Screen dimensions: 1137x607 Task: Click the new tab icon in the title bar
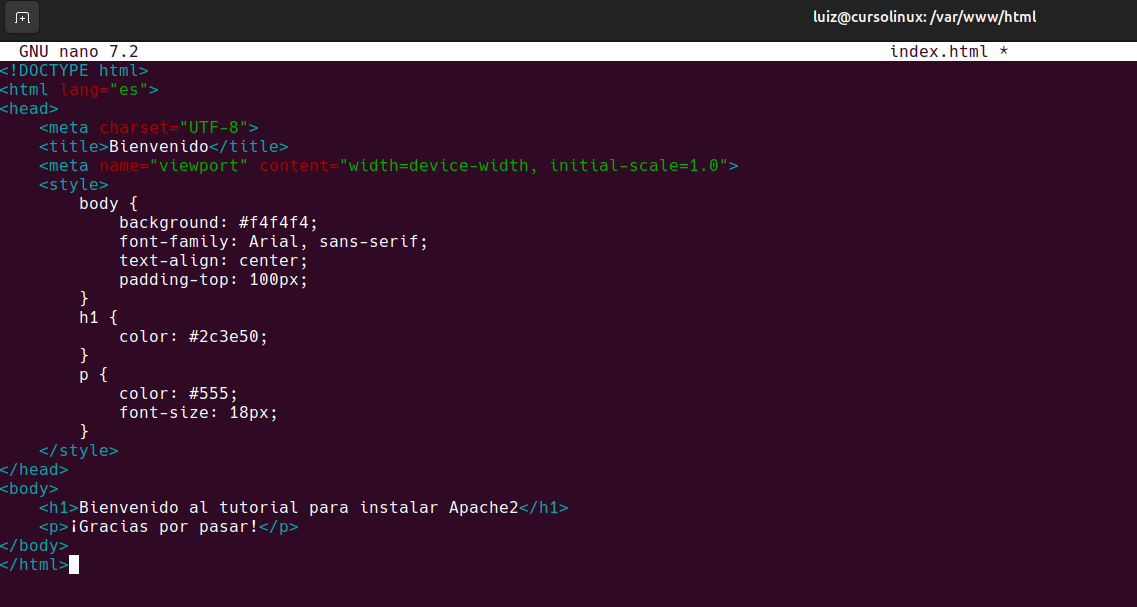pos(22,18)
